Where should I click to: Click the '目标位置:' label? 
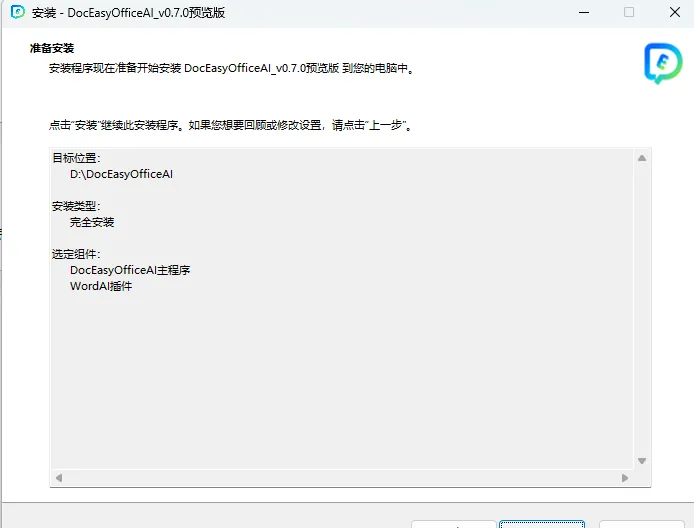point(76,158)
